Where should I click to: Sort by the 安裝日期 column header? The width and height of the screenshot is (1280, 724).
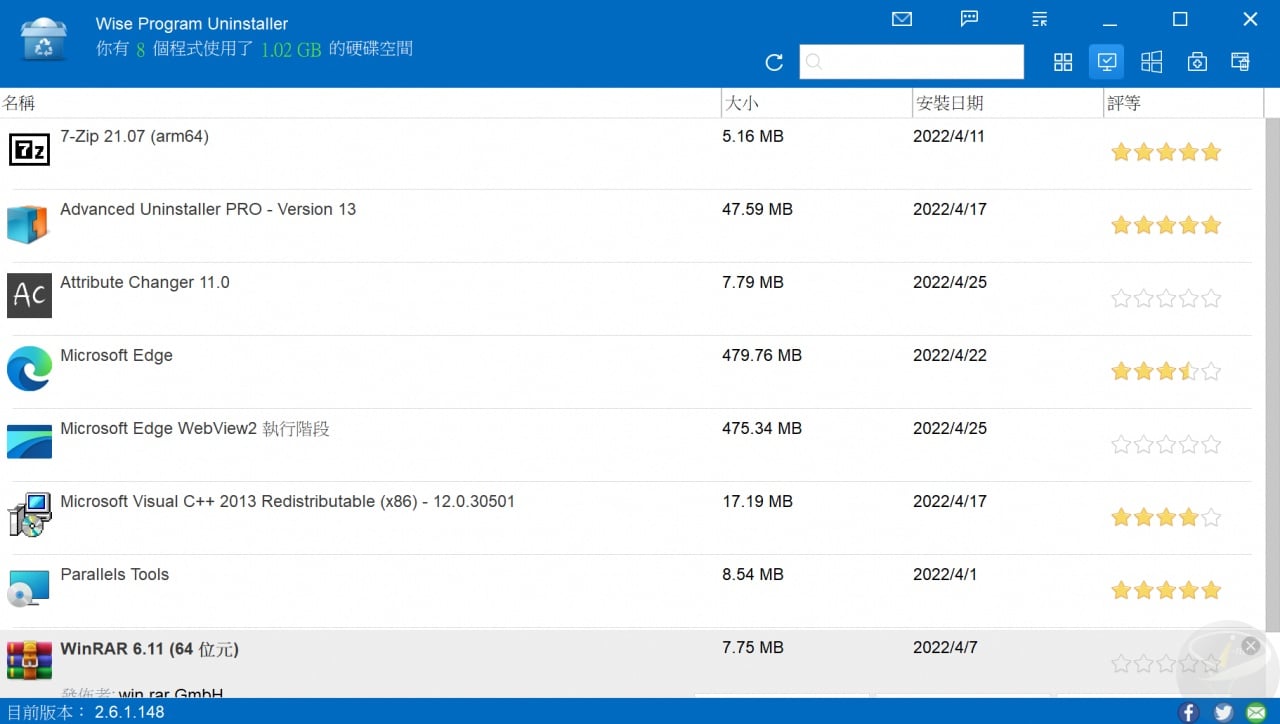pos(948,102)
